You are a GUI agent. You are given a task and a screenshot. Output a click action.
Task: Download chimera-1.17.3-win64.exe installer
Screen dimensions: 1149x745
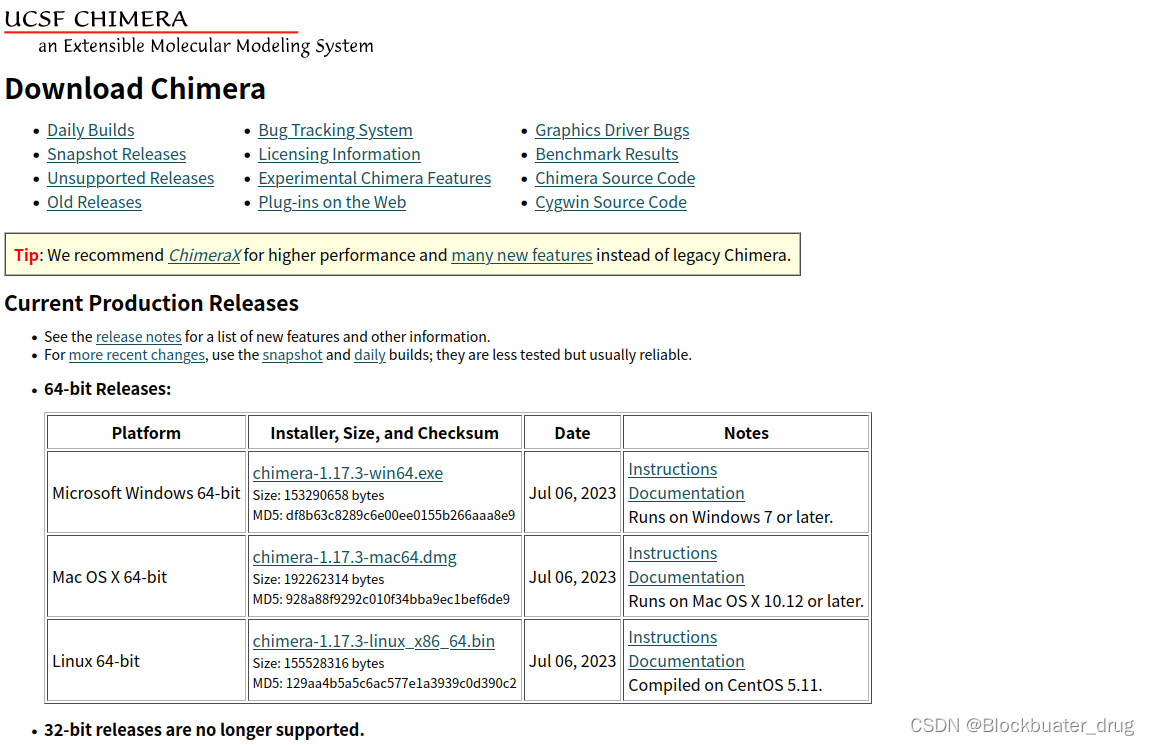coord(348,473)
